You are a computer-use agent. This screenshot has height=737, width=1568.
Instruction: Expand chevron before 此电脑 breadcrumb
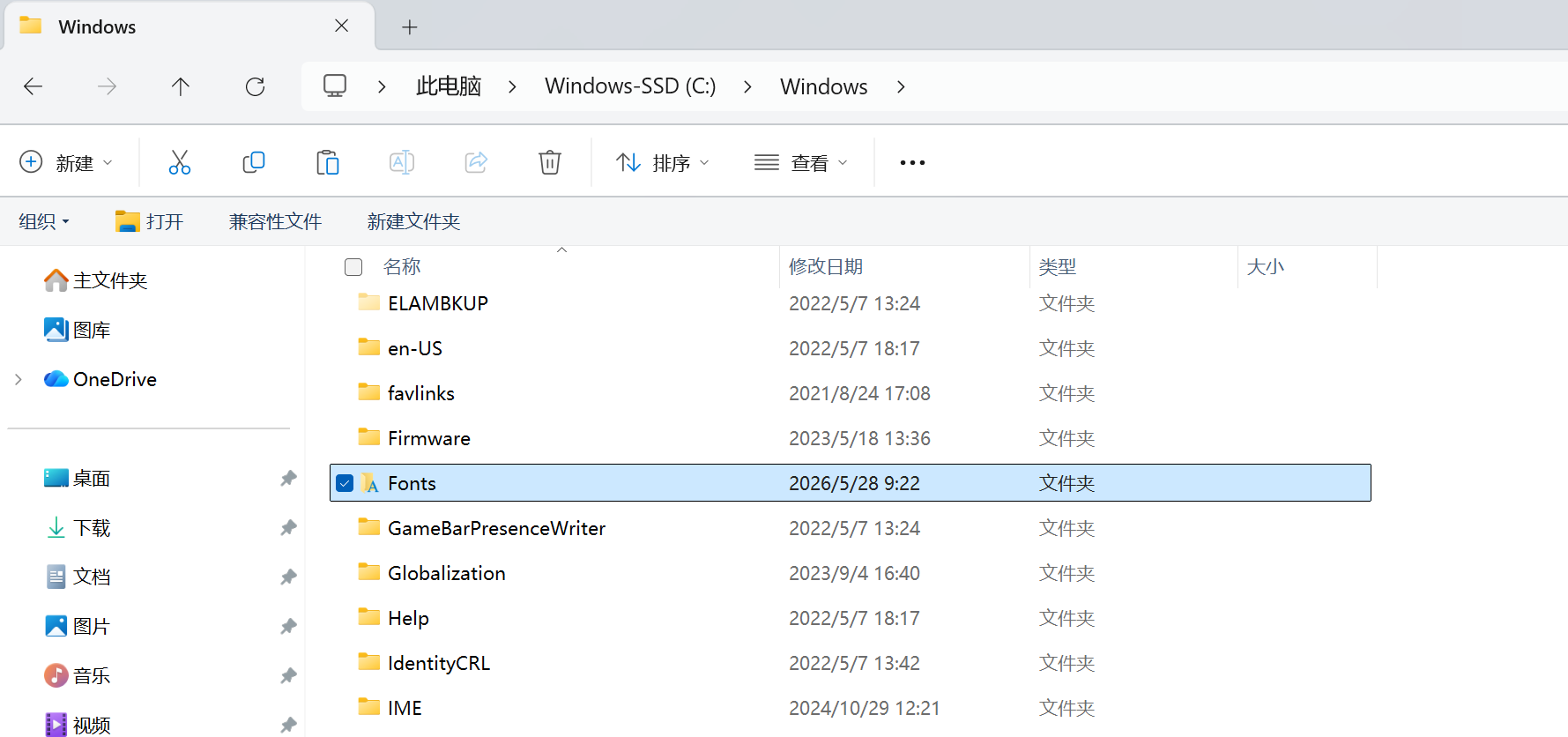pyautogui.click(x=382, y=86)
